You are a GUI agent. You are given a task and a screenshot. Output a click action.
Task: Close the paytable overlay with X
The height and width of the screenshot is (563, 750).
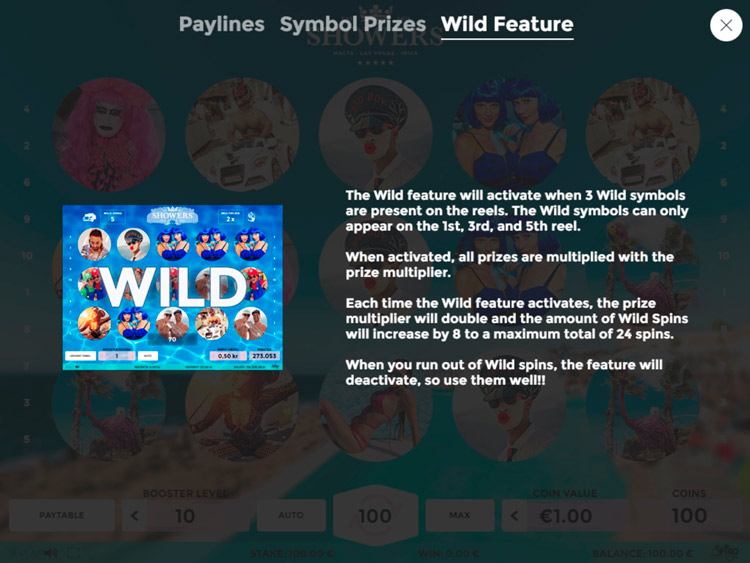[726, 25]
